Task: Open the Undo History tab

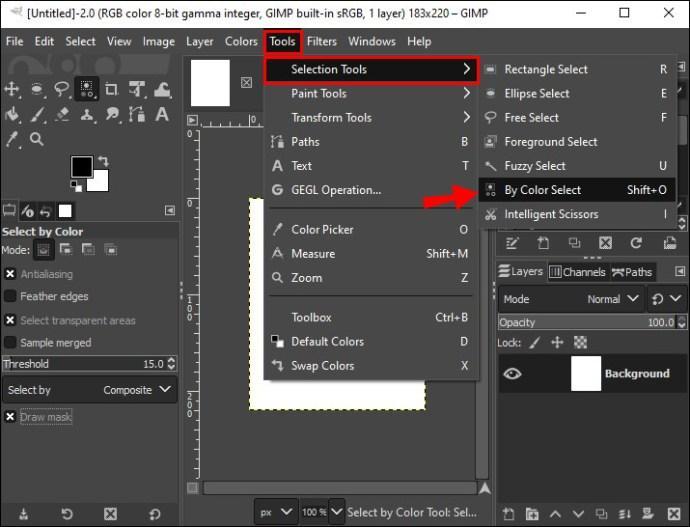Action: (x=45, y=212)
